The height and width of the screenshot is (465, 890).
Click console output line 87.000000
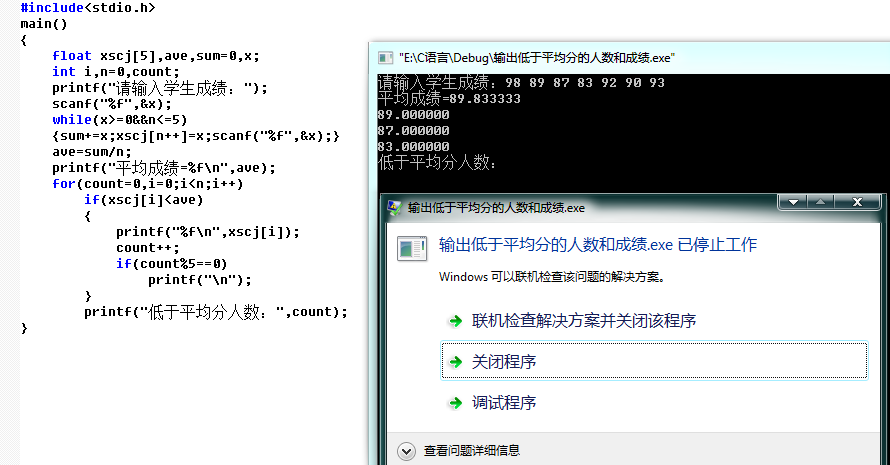click(413, 131)
